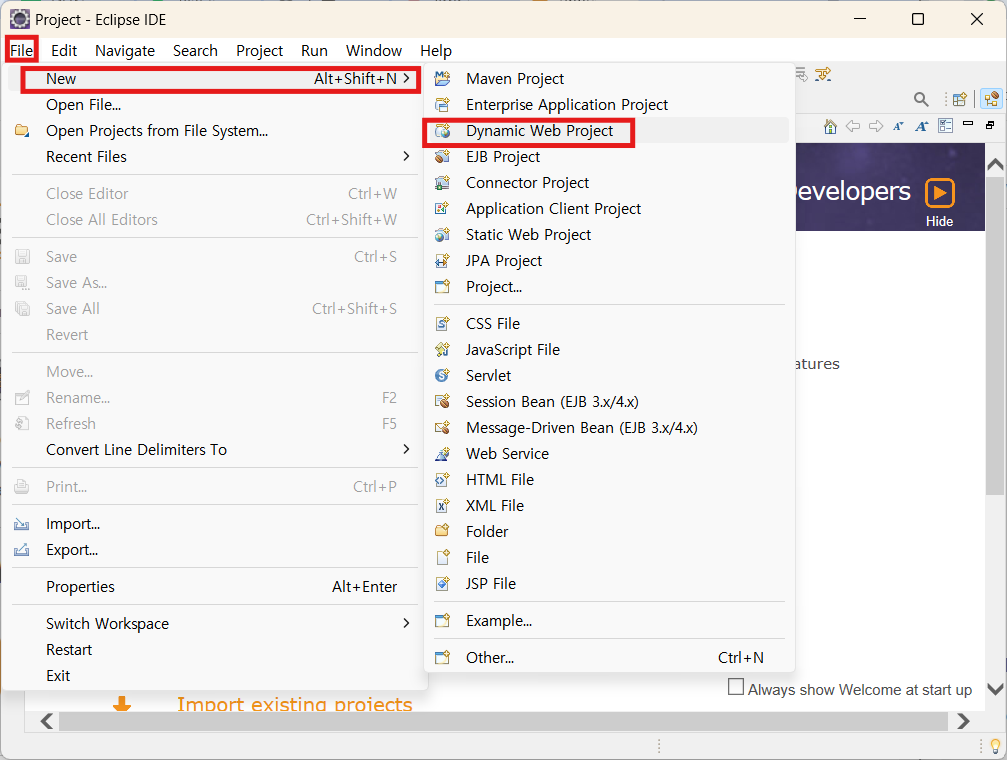Click the toolbar icon above the search magnifier
This screenshot has width=1007, height=760.
823,75
